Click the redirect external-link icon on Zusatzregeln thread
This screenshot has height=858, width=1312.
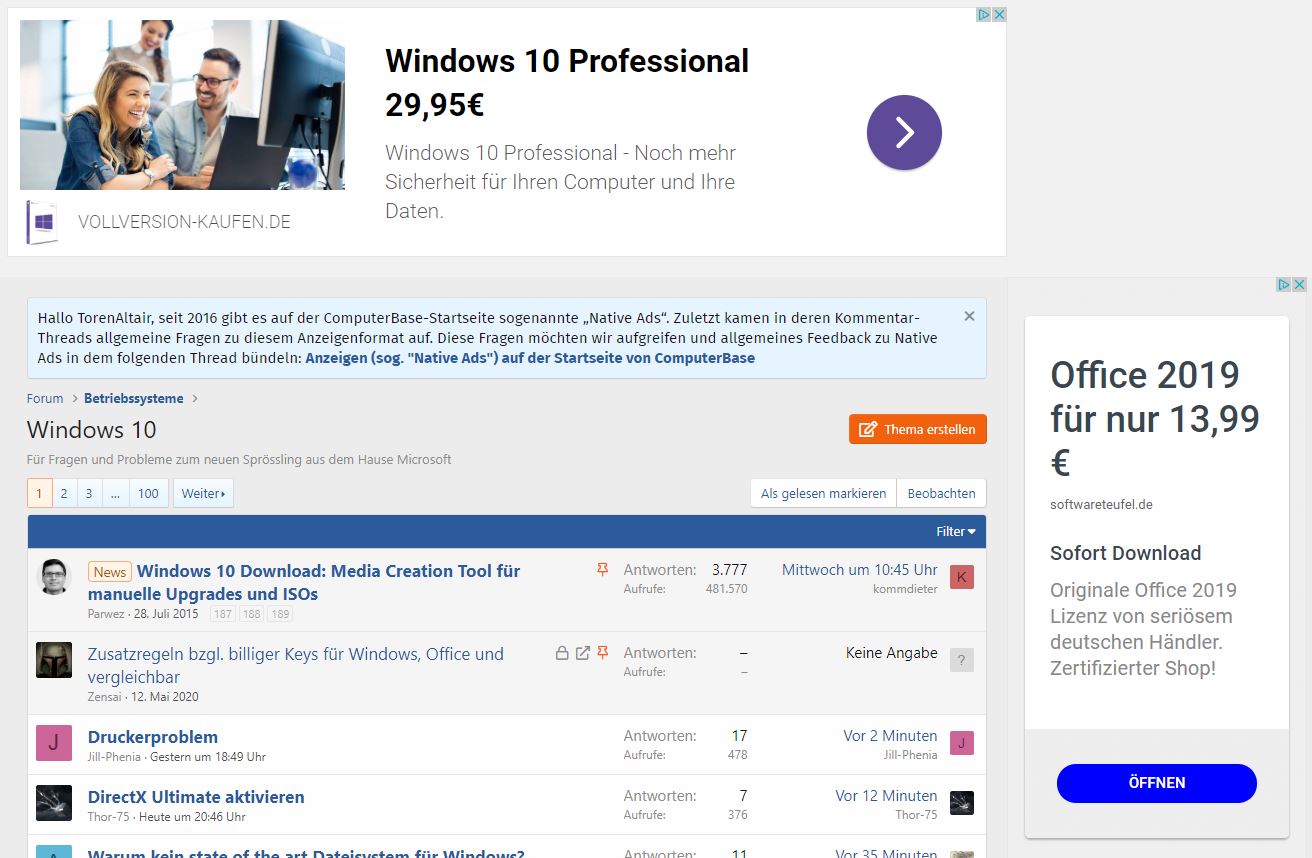tap(583, 653)
